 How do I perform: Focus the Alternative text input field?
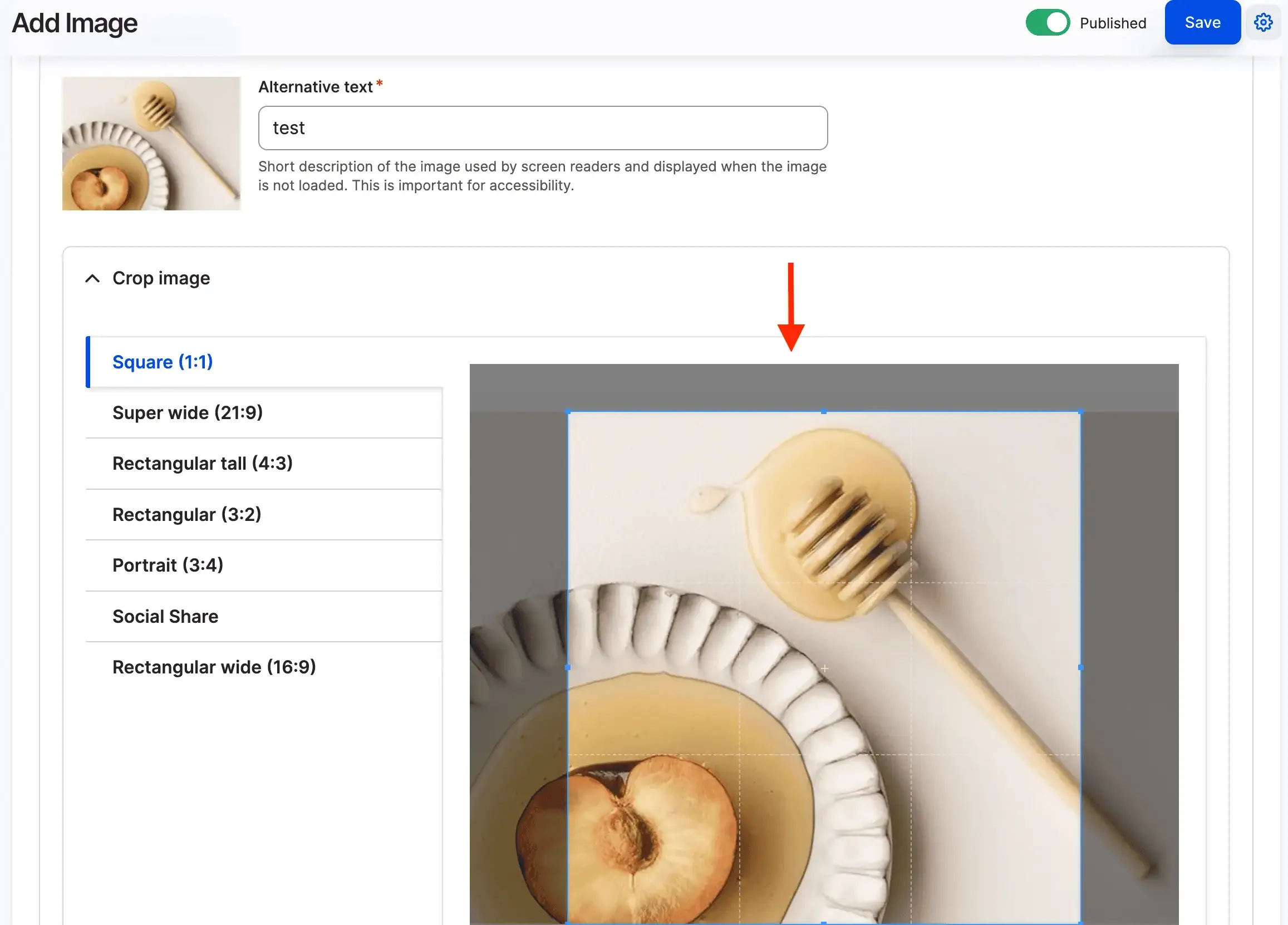[542, 128]
